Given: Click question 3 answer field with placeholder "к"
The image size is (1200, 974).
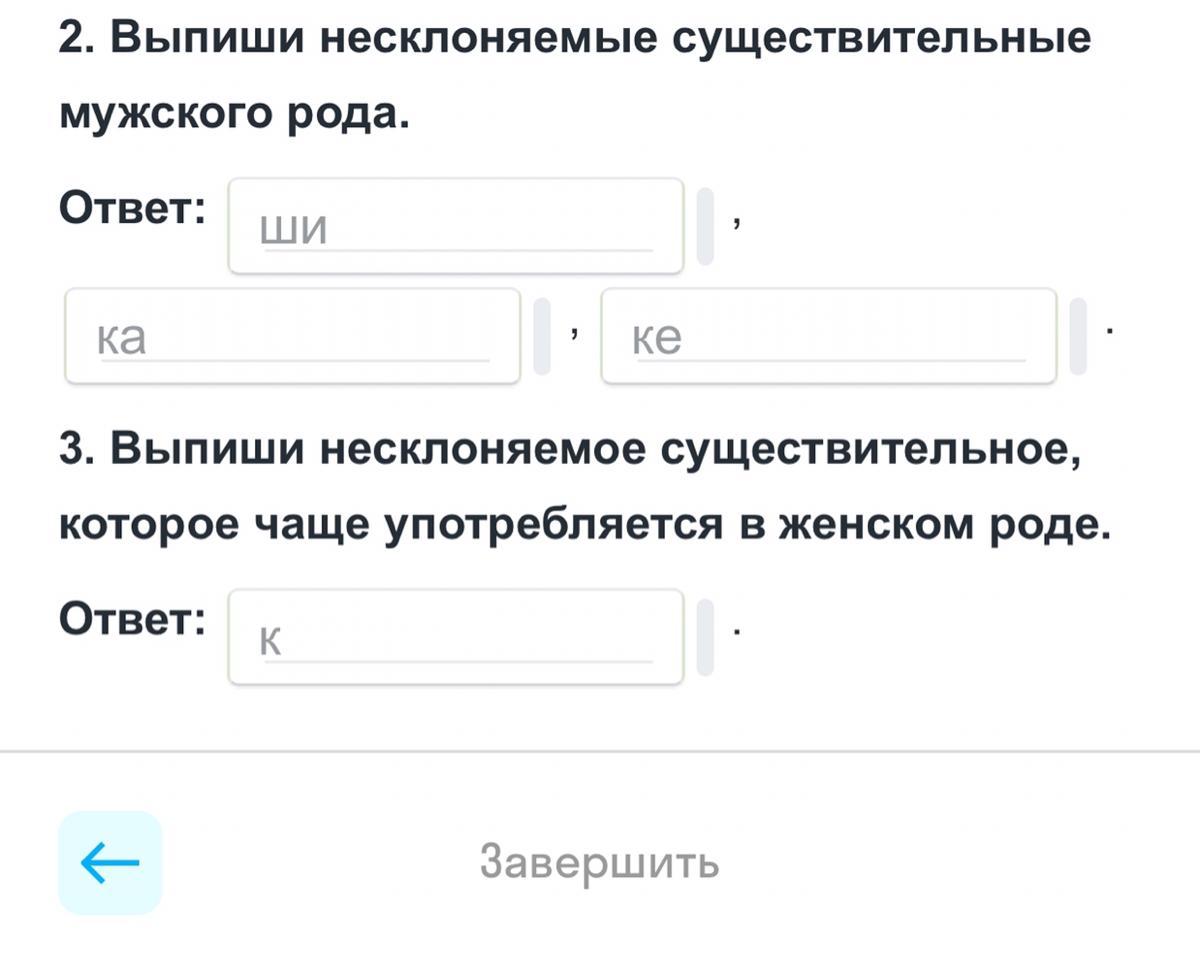Looking at the screenshot, I should click(x=455, y=637).
